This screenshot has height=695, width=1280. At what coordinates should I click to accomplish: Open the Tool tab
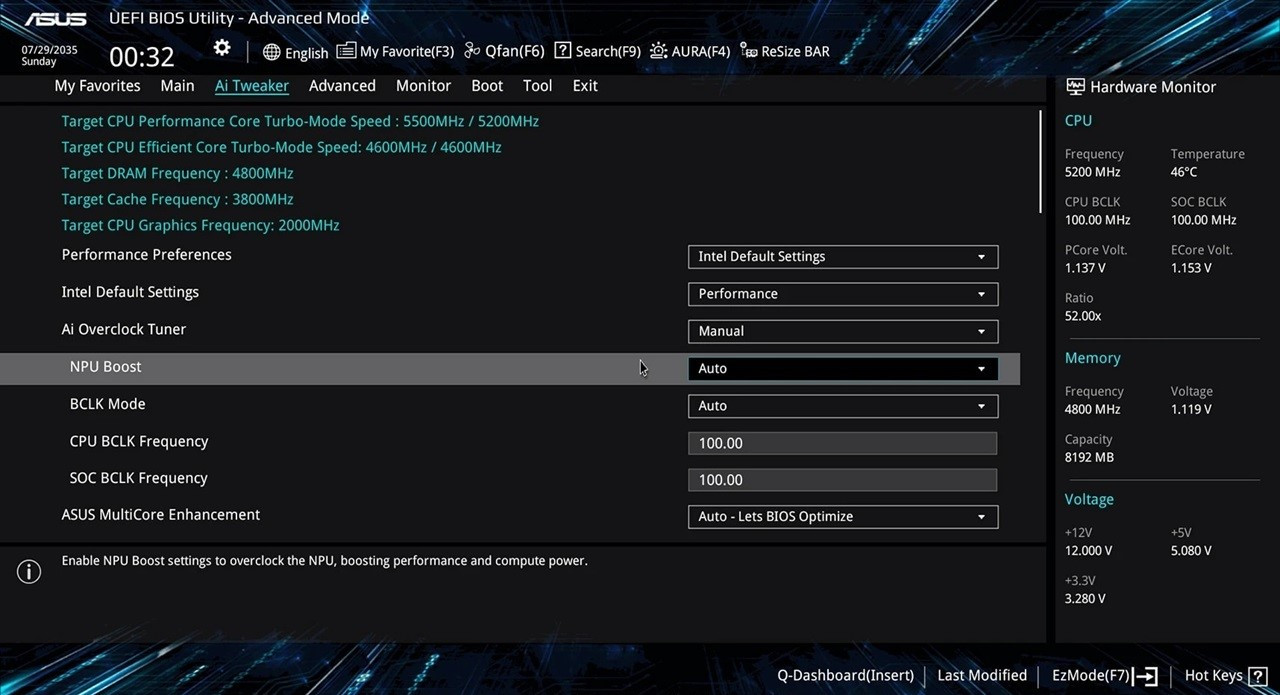[x=537, y=86]
